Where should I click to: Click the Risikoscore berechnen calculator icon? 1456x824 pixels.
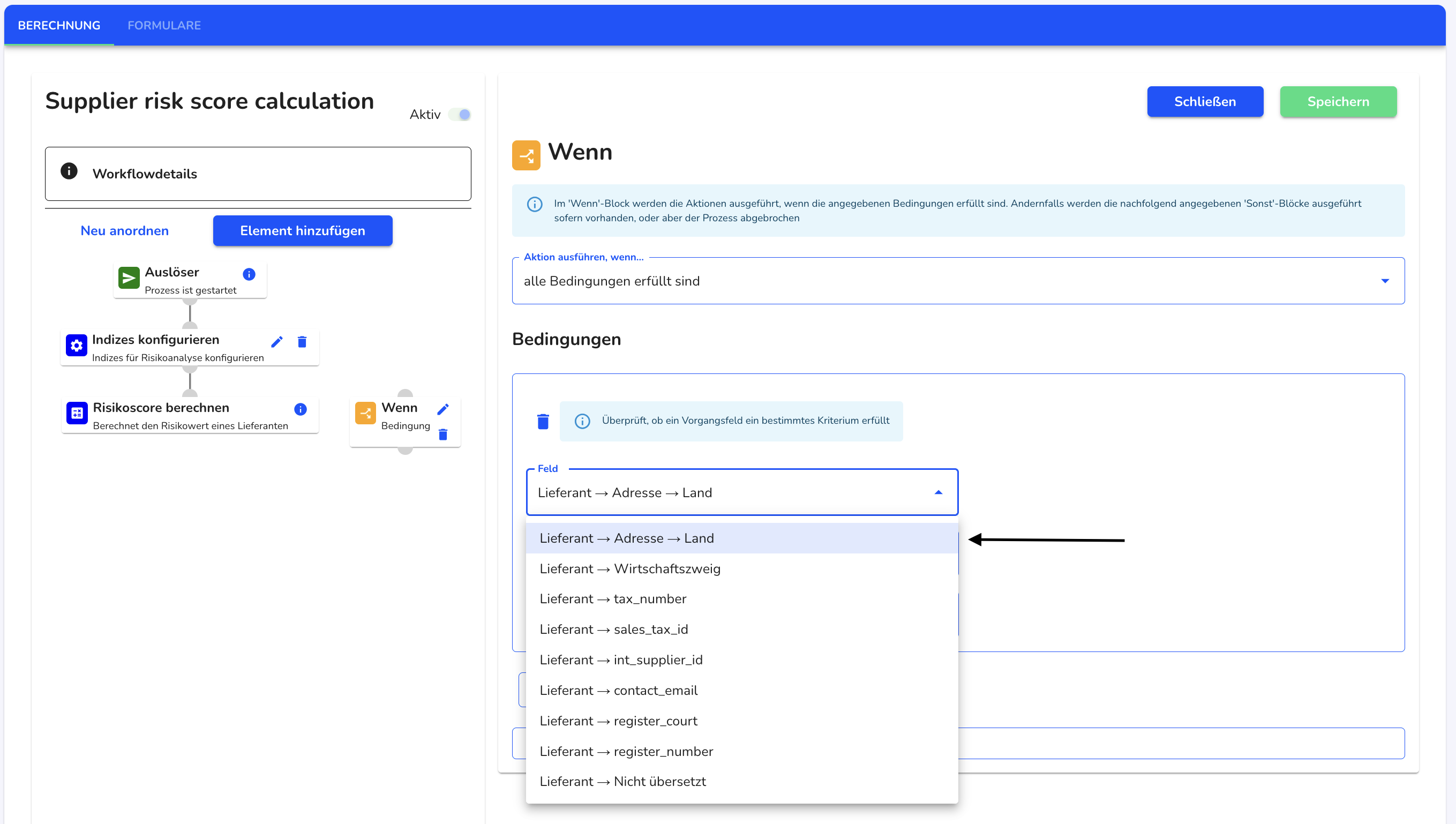[x=77, y=413]
